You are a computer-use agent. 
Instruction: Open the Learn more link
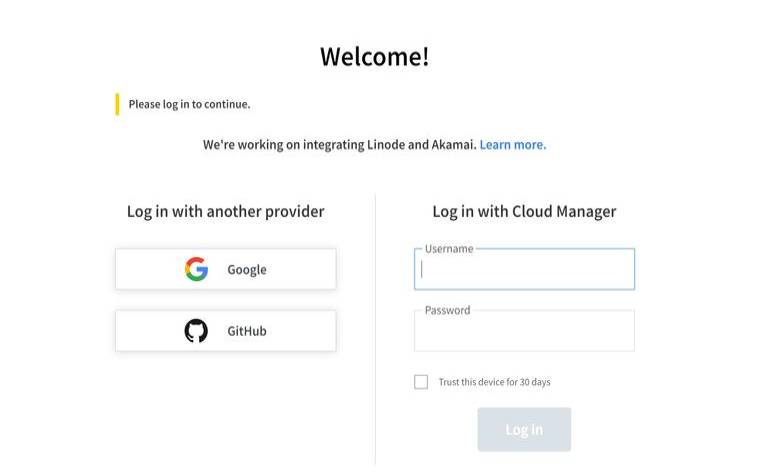512,144
